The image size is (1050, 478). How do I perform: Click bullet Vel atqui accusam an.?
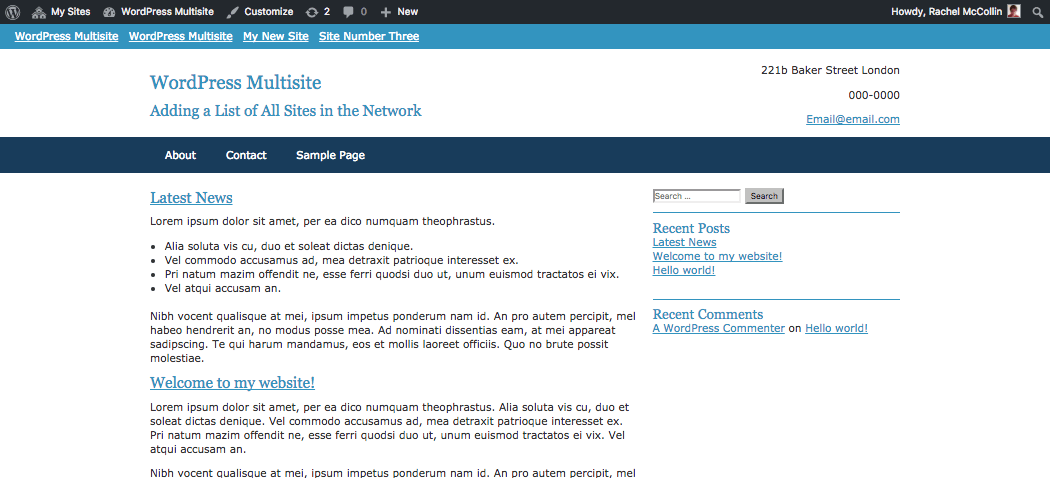click(222, 289)
